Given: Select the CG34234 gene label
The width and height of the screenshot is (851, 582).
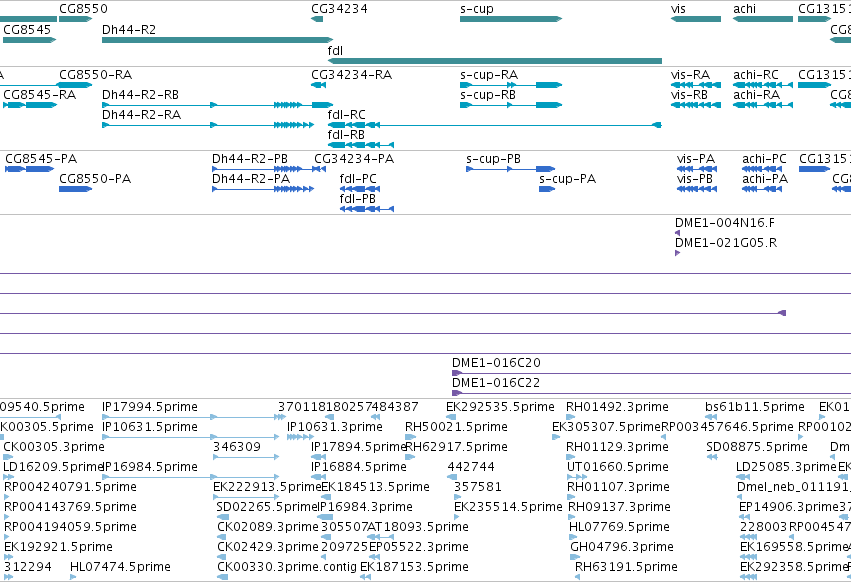Looking at the screenshot, I should pos(339,9).
